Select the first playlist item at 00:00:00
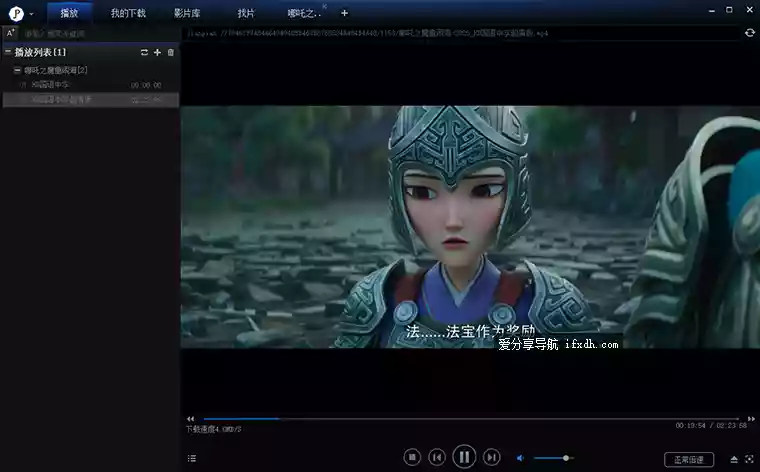 click(x=91, y=85)
